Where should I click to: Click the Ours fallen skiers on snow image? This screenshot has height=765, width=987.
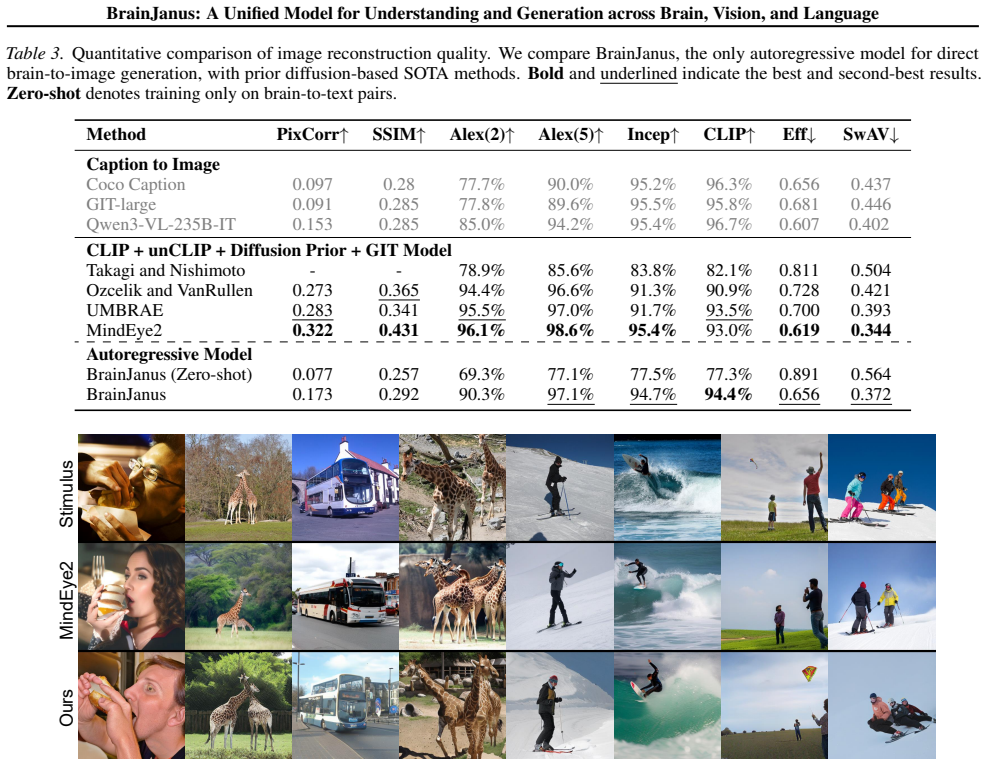pos(882,705)
